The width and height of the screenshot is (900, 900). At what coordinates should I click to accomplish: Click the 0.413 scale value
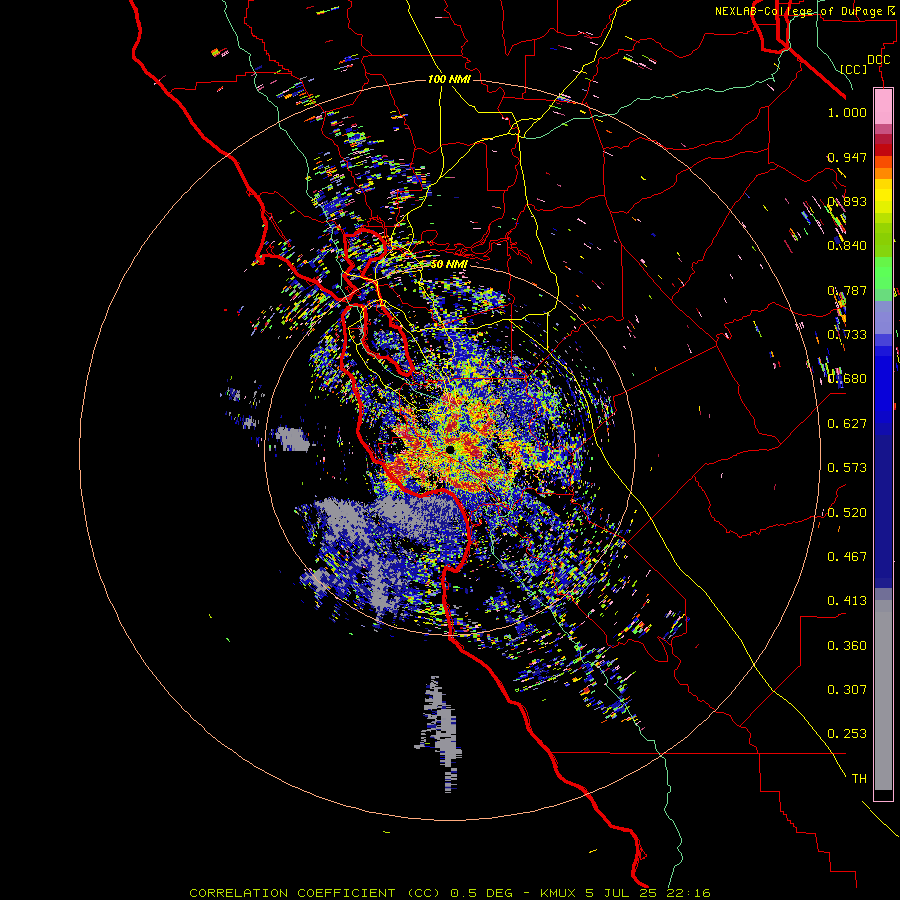847,601
